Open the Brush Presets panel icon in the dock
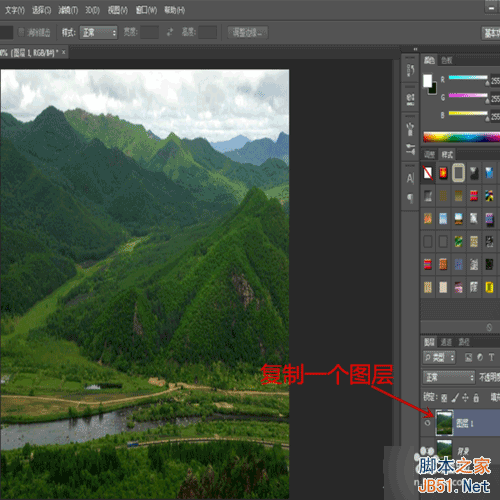 coord(410,149)
